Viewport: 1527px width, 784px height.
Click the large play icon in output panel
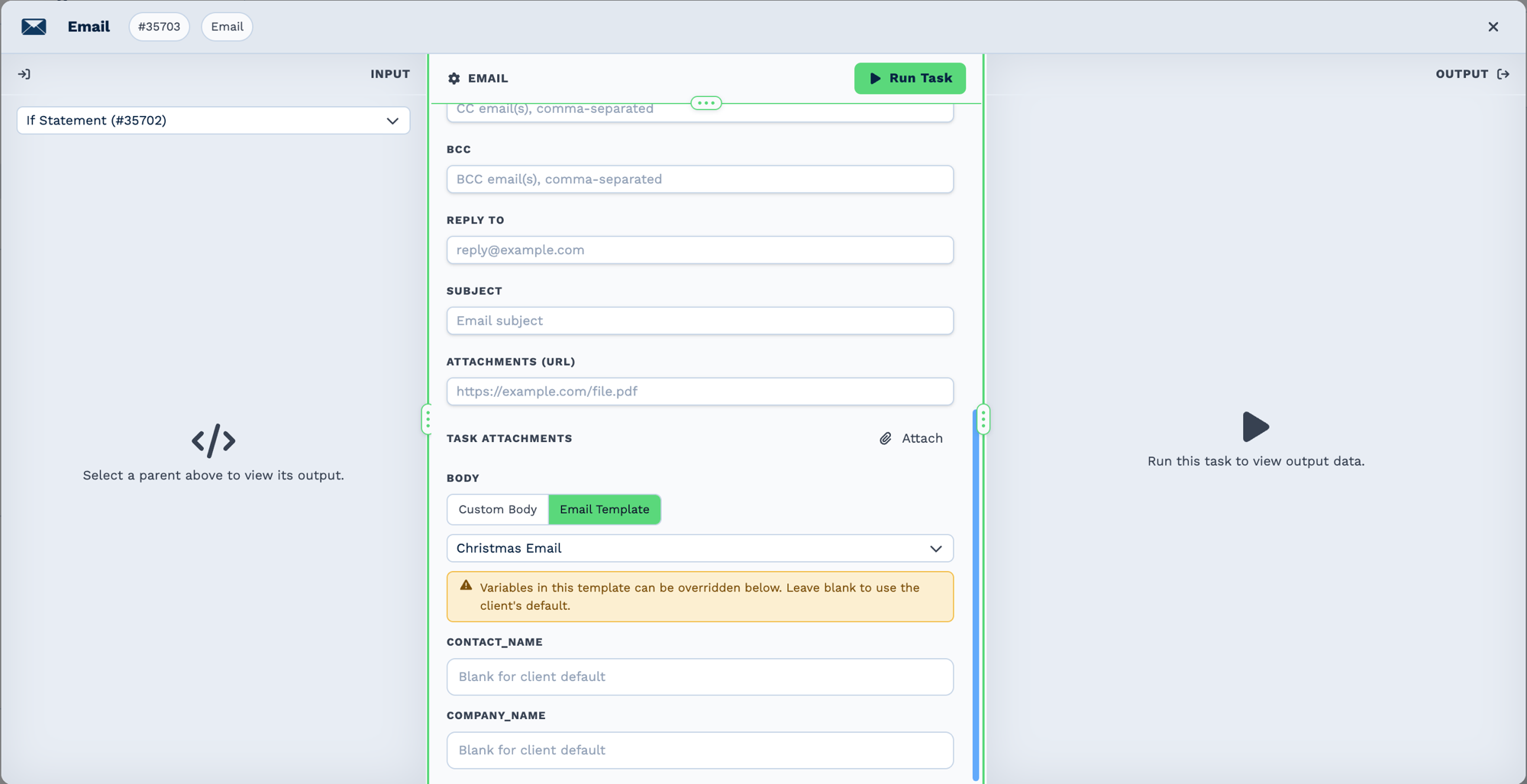pos(1256,427)
